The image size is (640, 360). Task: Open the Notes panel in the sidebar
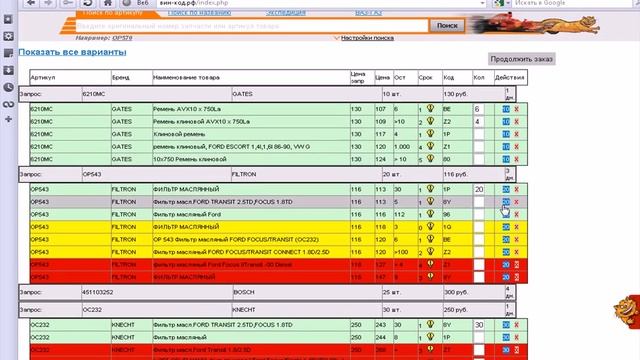click(x=8, y=53)
